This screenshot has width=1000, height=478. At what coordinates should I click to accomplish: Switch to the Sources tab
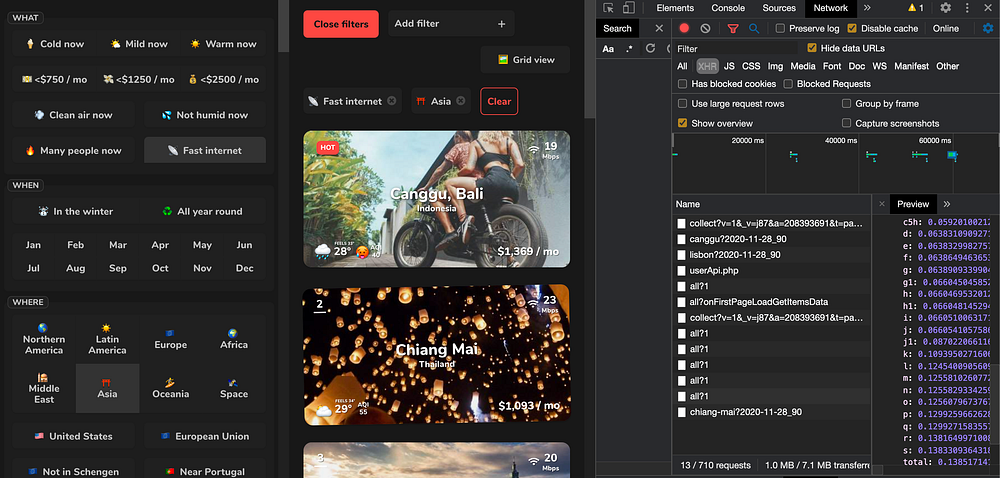[x=779, y=8]
